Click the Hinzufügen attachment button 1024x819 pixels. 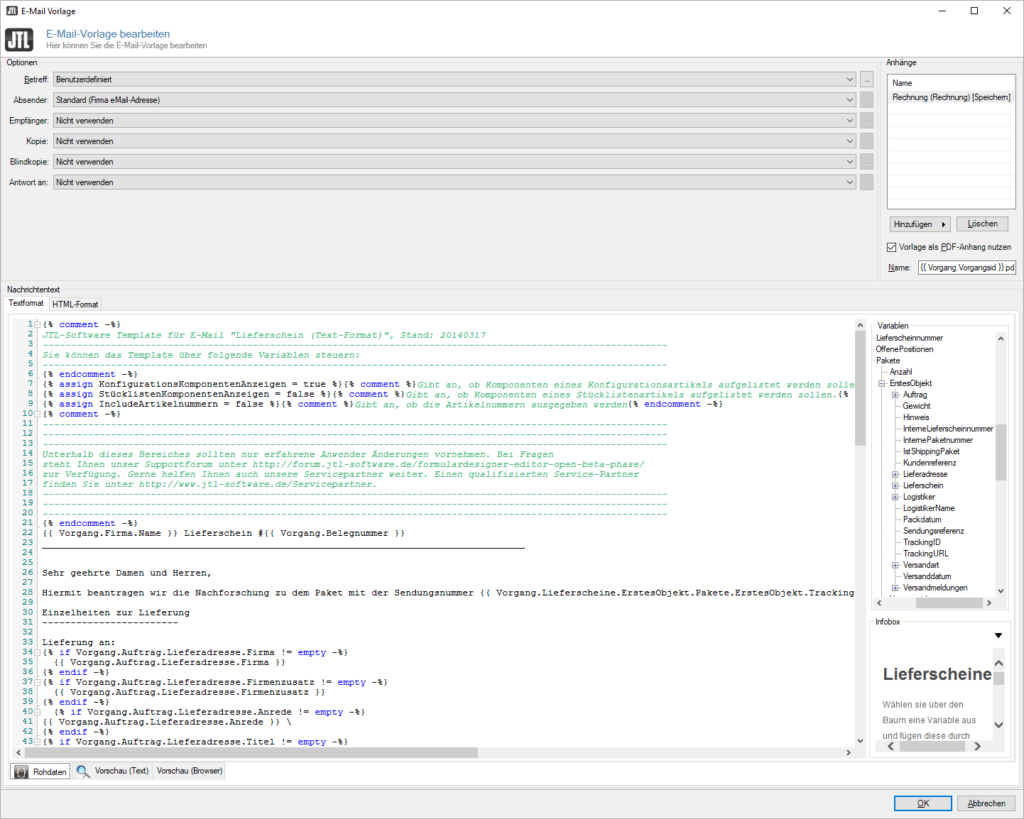coord(918,225)
